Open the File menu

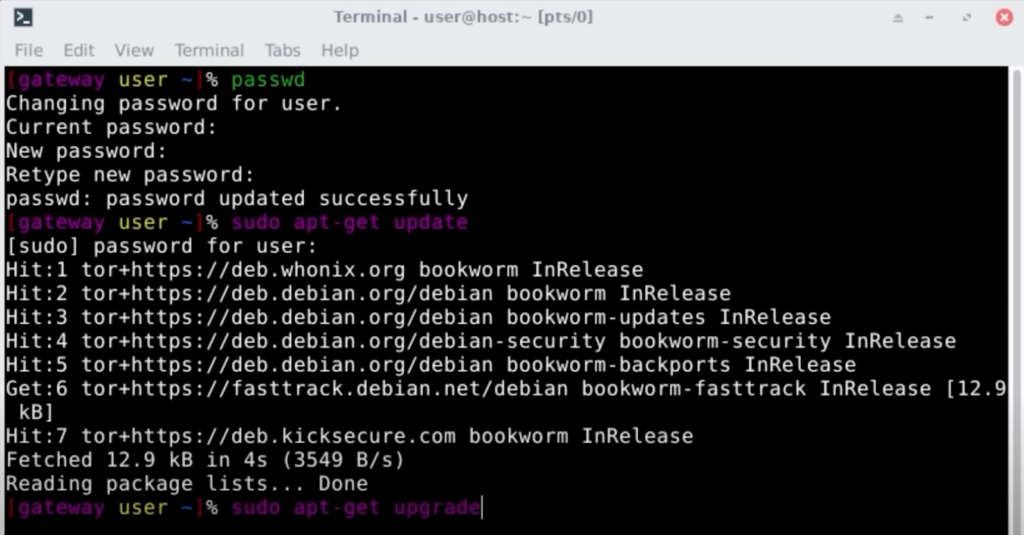pos(28,50)
